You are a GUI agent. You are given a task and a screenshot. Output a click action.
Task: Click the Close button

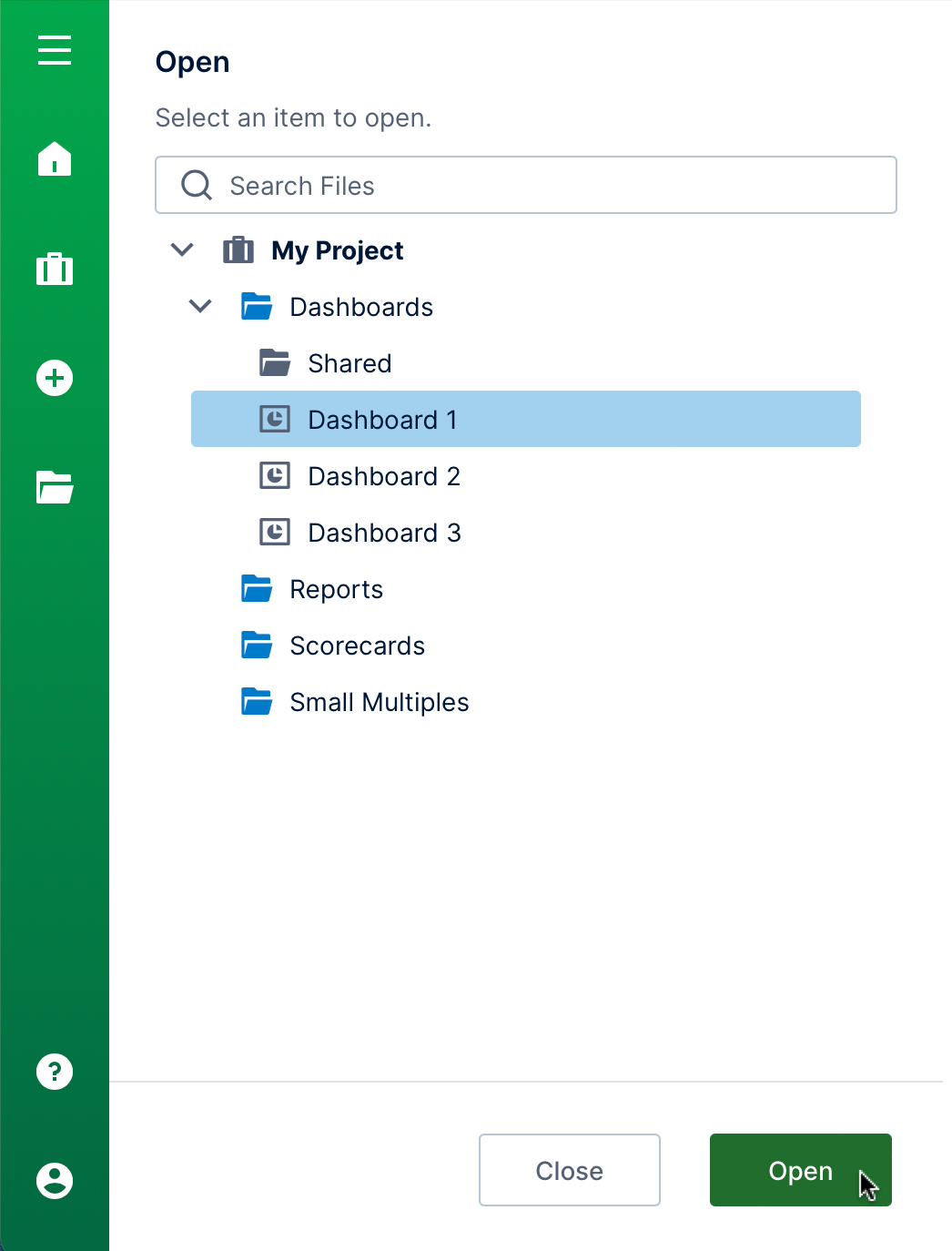point(569,1170)
